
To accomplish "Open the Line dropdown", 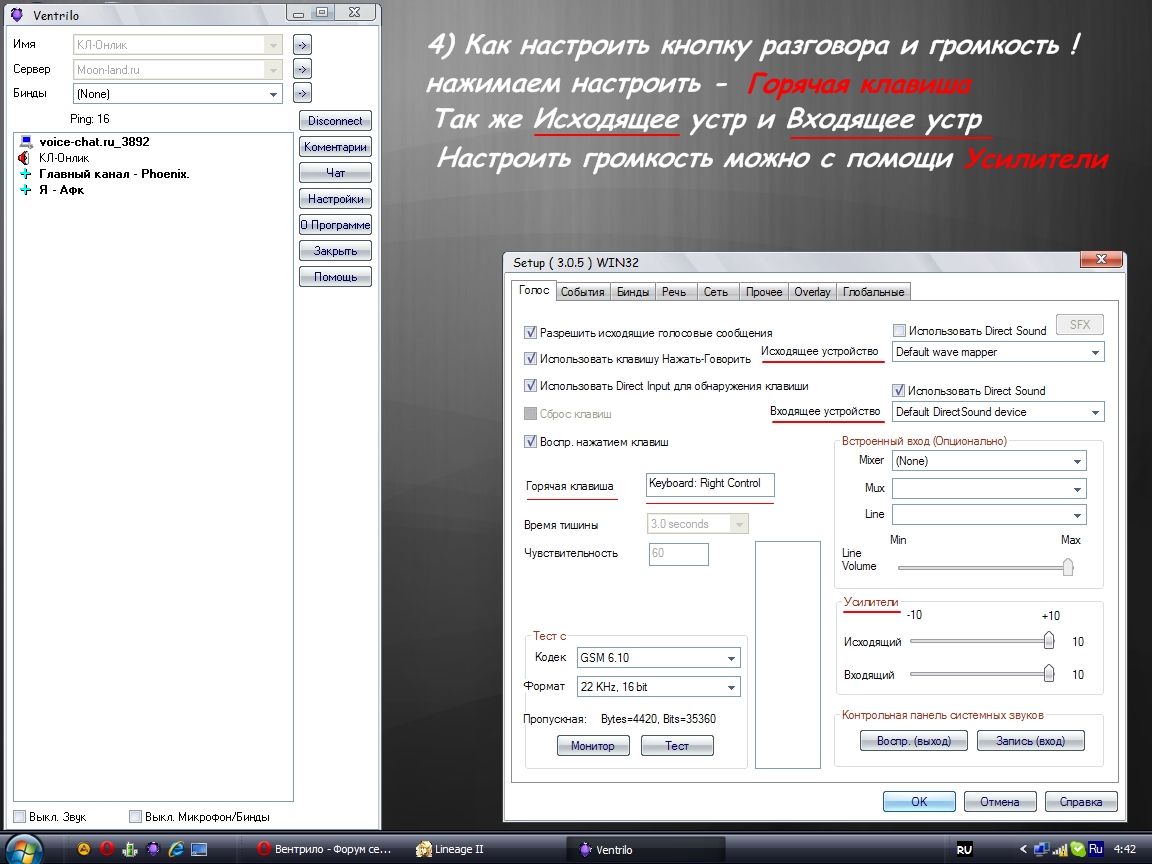I will (x=989, y=514).
